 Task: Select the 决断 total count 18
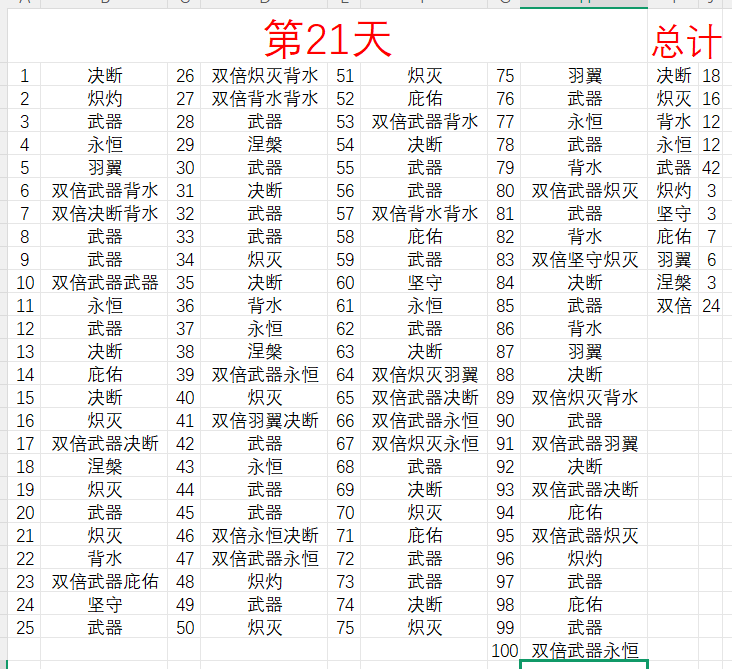click(x=711, y=75)
